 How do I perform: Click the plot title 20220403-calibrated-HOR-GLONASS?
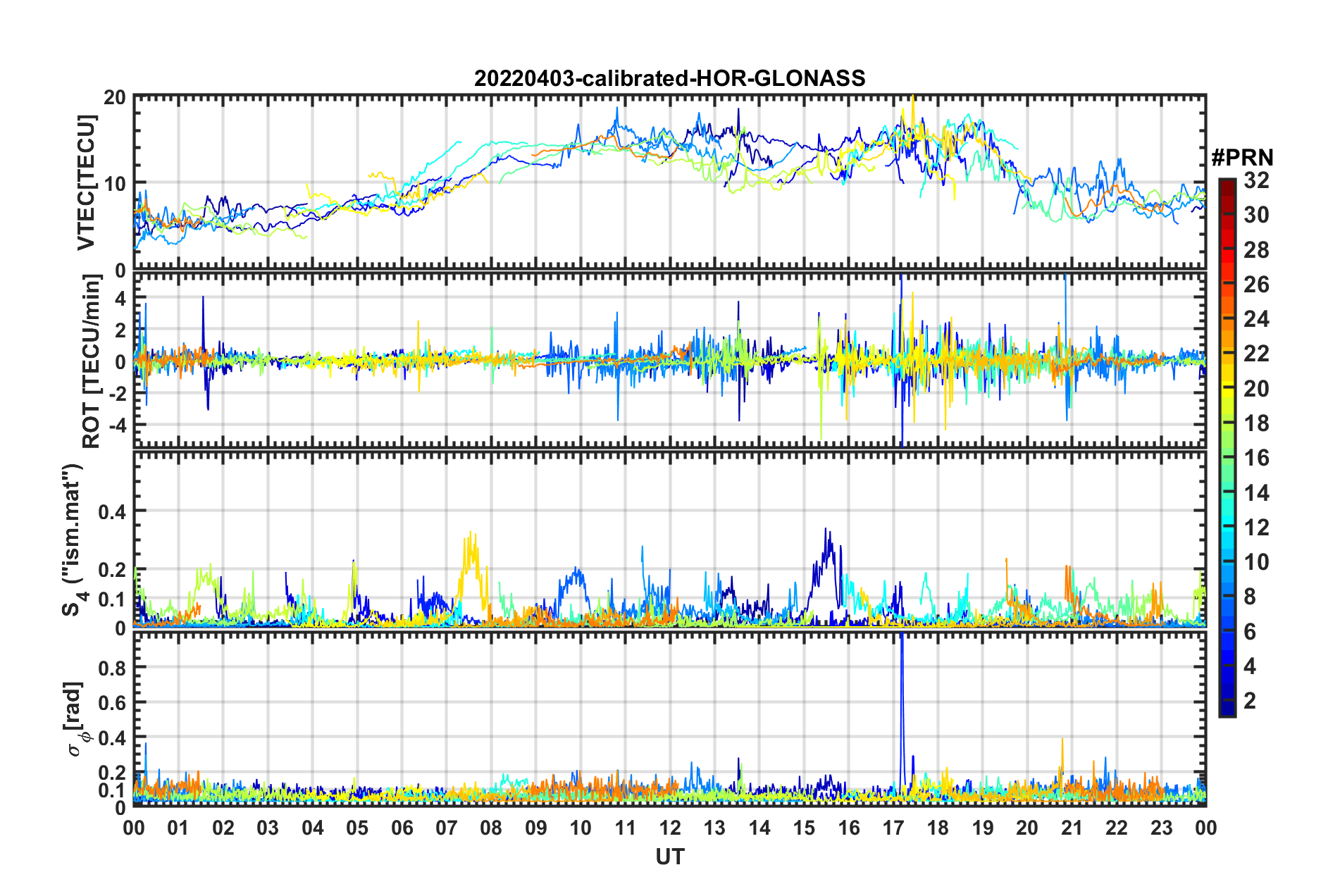click(x=669, y=78)
